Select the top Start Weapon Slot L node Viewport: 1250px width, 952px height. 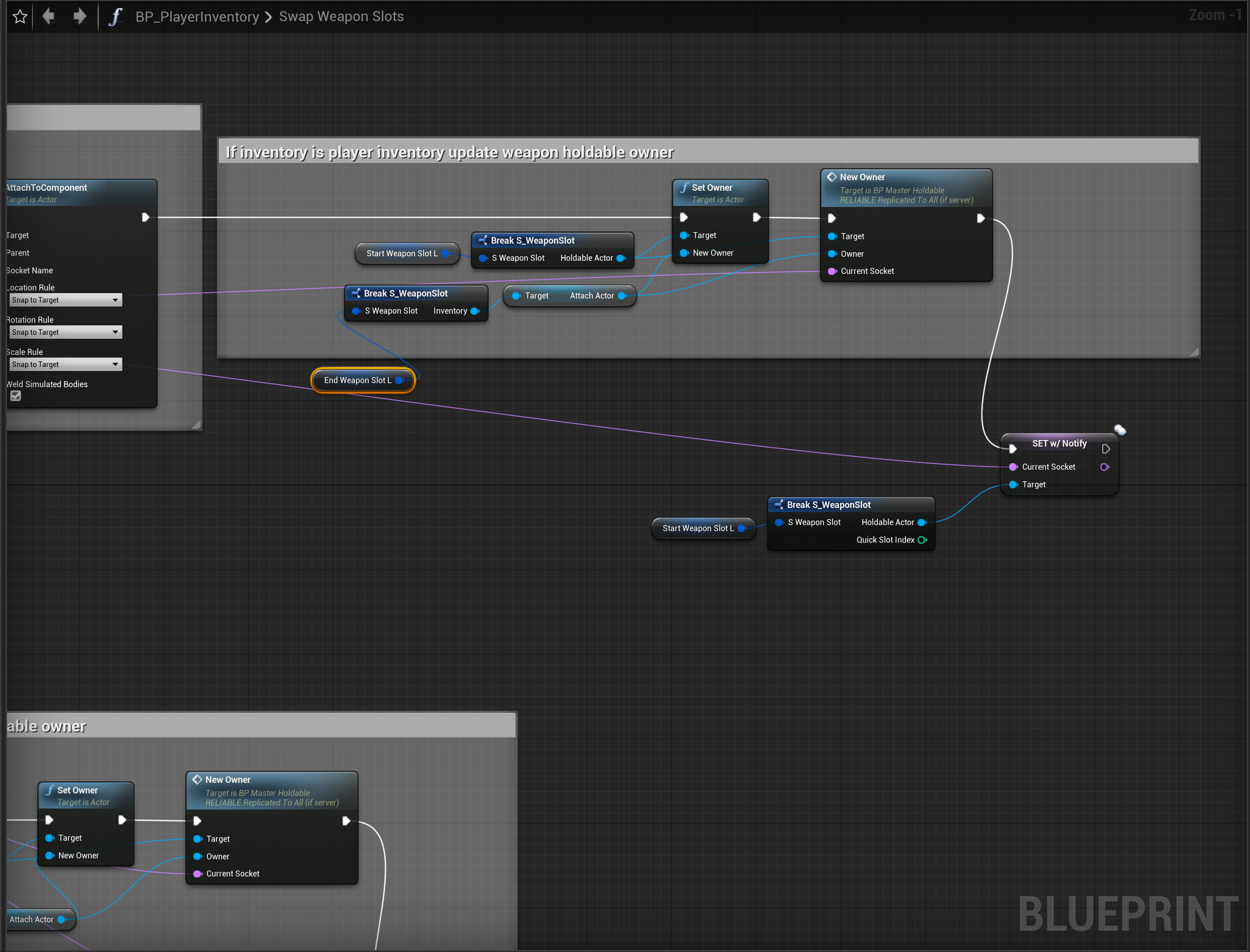(x=401, y=253)
